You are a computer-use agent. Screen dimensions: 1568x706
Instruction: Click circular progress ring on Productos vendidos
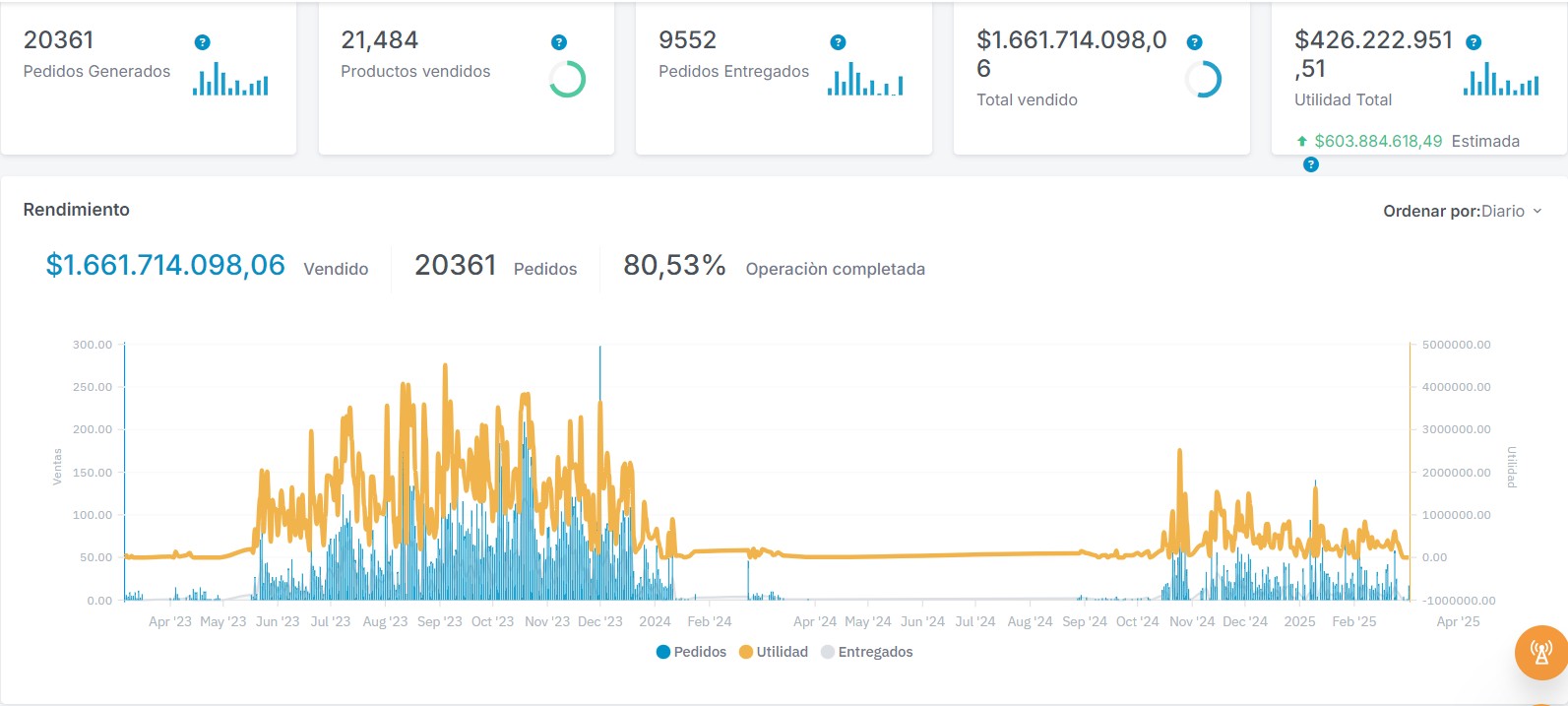567,80
